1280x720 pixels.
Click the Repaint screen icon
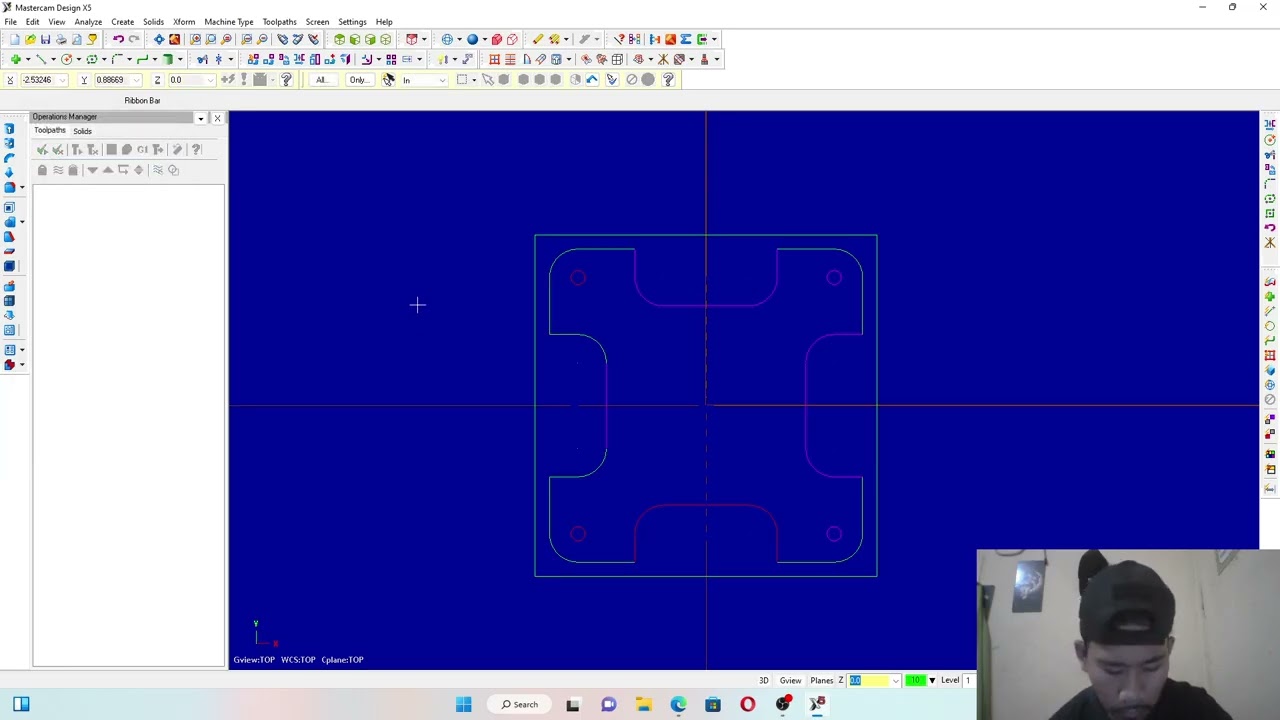click(x=174, y=39)
